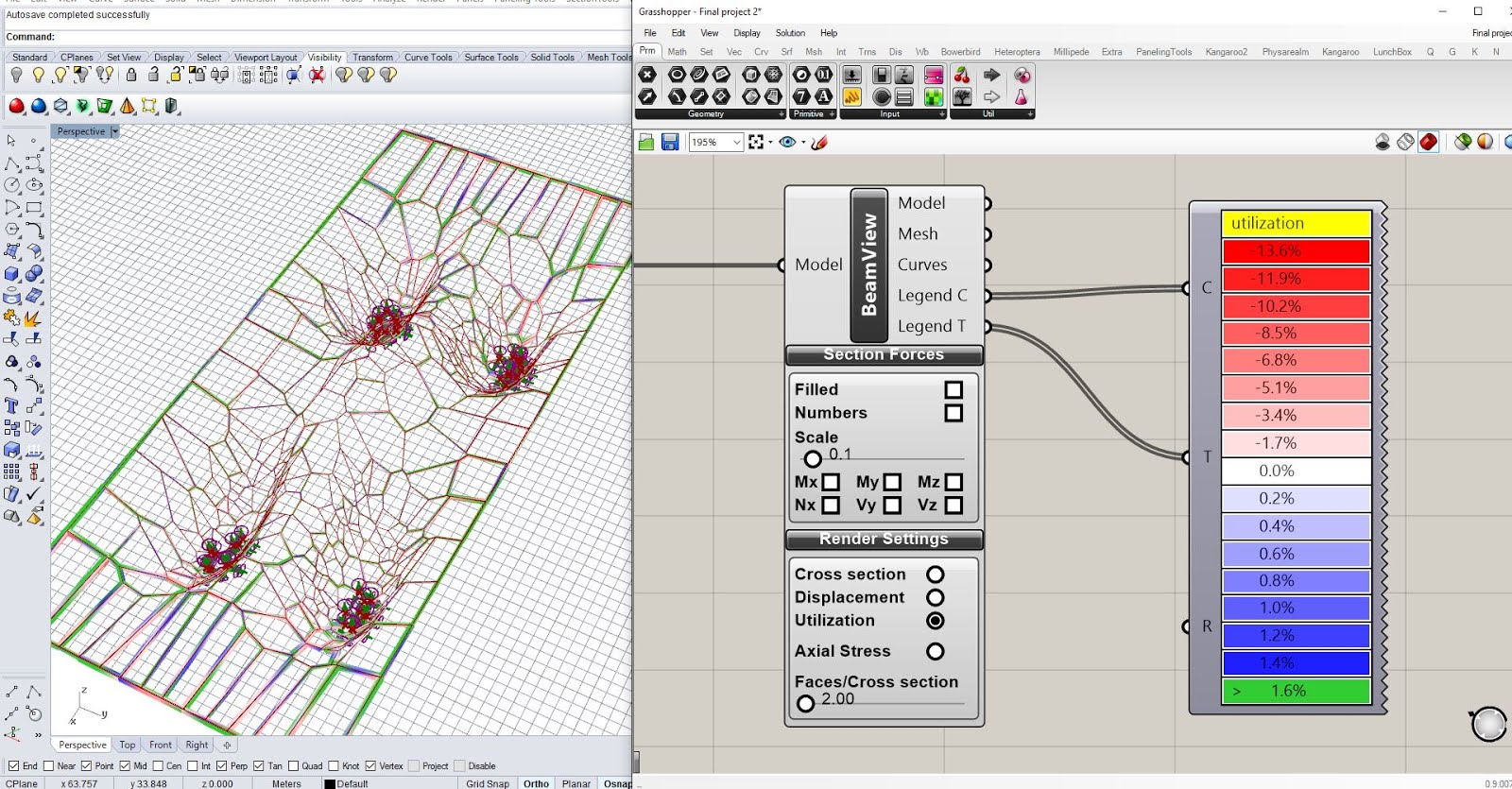Click the Text 'A' primitive component icon
Image resolution: width=1512 pixels, height=789 pixels.
[x=824, y=96]
